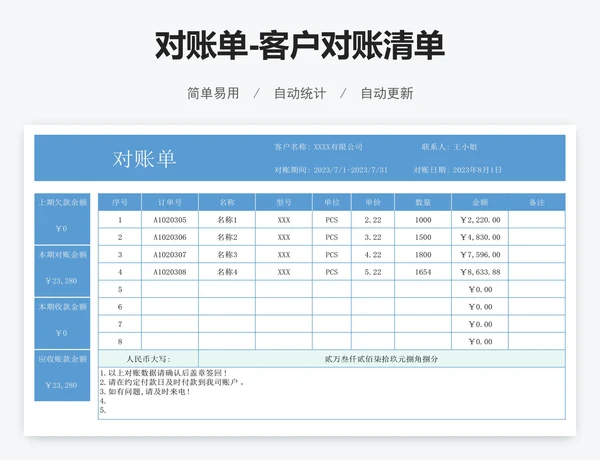Select ¥0 under 上期欠款余额
The image size is (600, 460).
click(61, 229)
